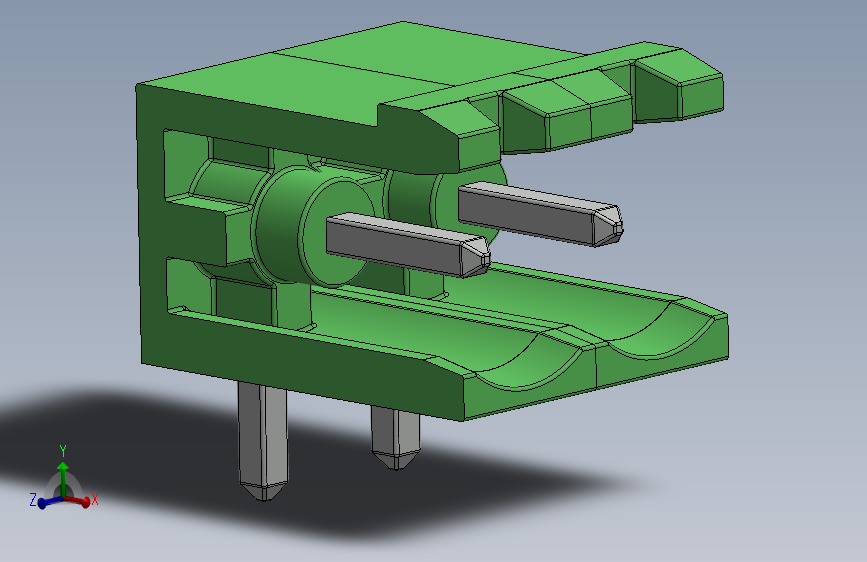Viewport: 867px width, 562px height.
Task: Select the shorter vertical pin under the housing
Action: pos(395,438)
